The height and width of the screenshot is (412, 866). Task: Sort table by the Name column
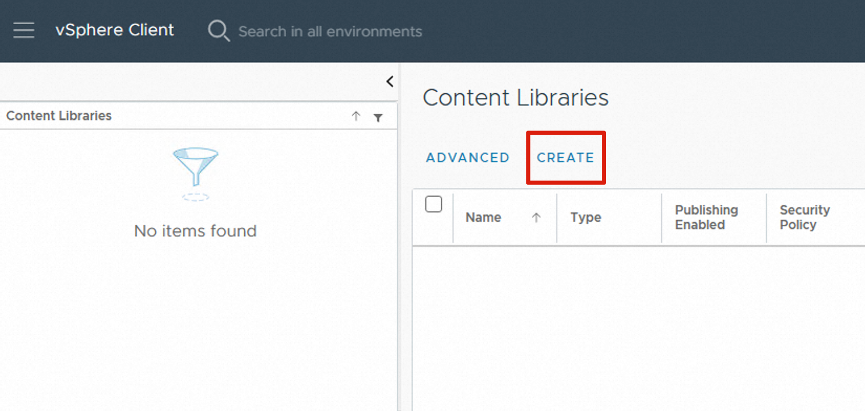tap(483, 217)
